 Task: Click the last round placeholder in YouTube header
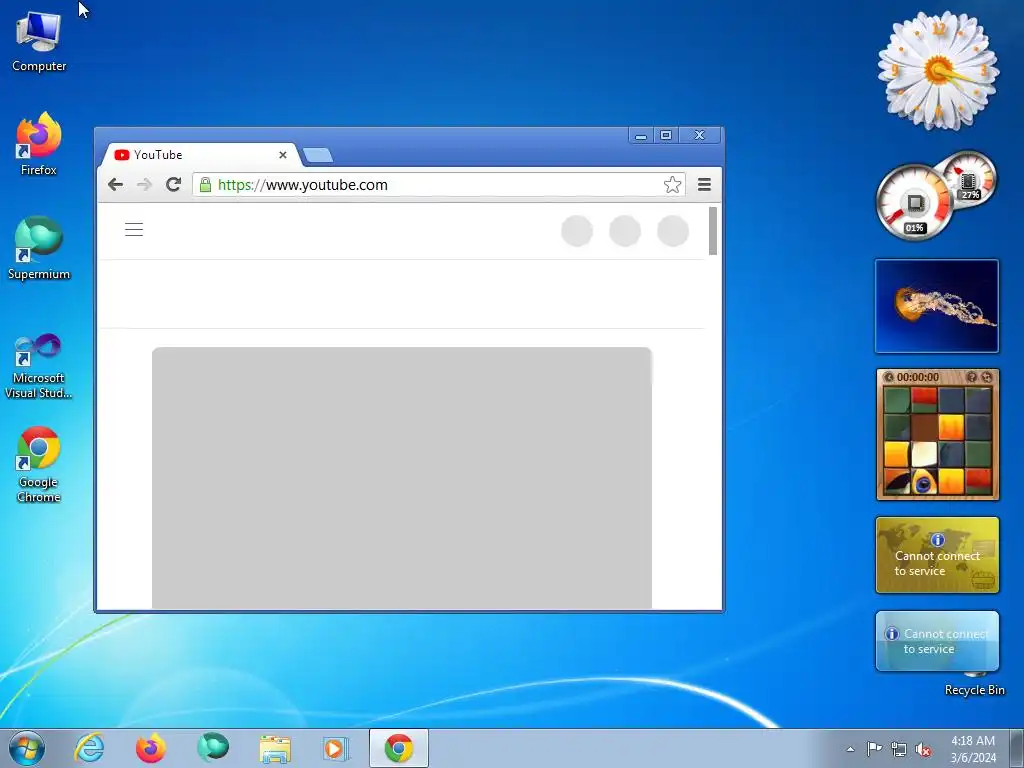click(673, 231)
